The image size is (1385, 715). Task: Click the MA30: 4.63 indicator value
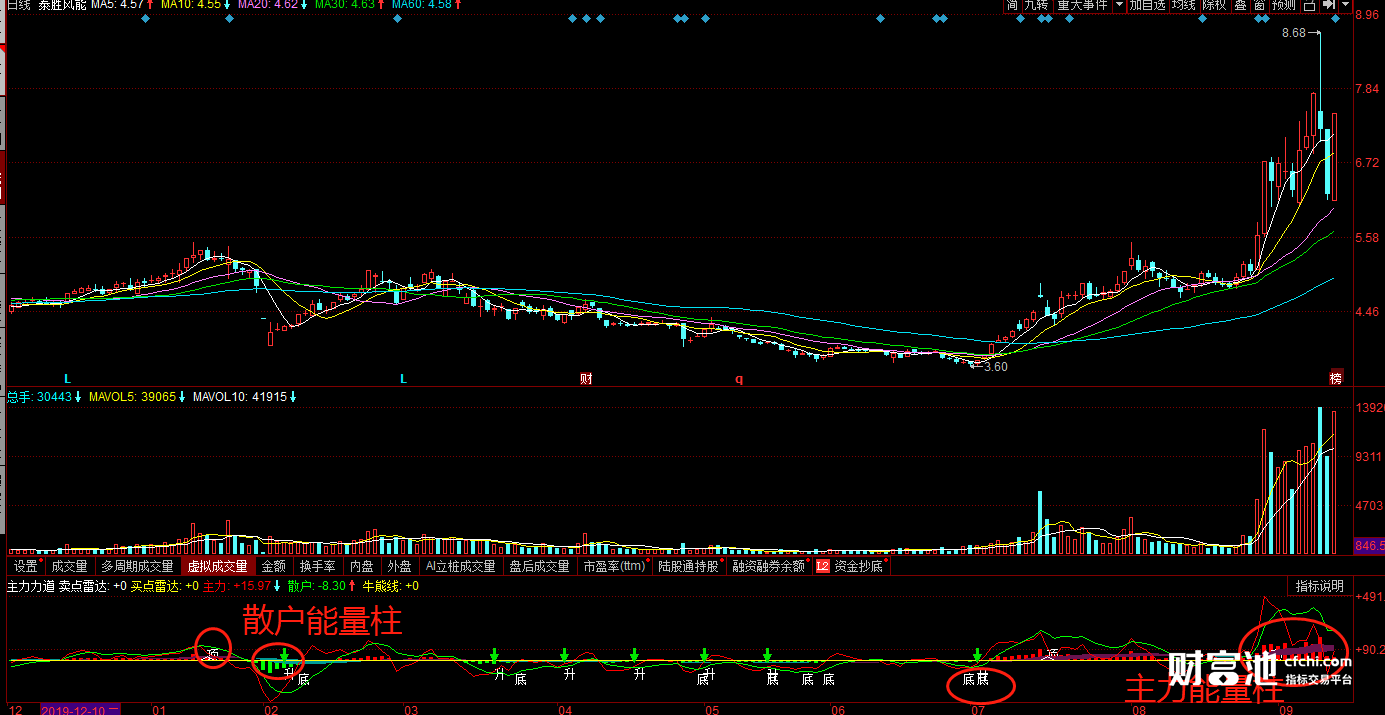[x=344, y=4]
